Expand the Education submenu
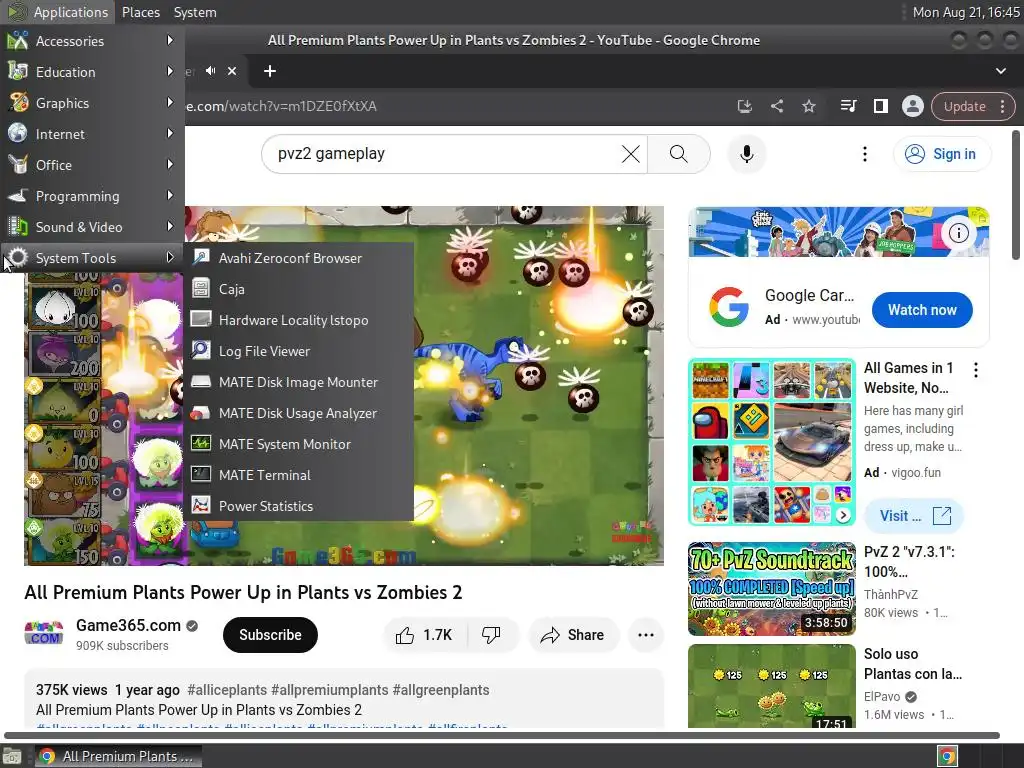The width and height of the screenshot is (1024, 768). tap(92, 72)
